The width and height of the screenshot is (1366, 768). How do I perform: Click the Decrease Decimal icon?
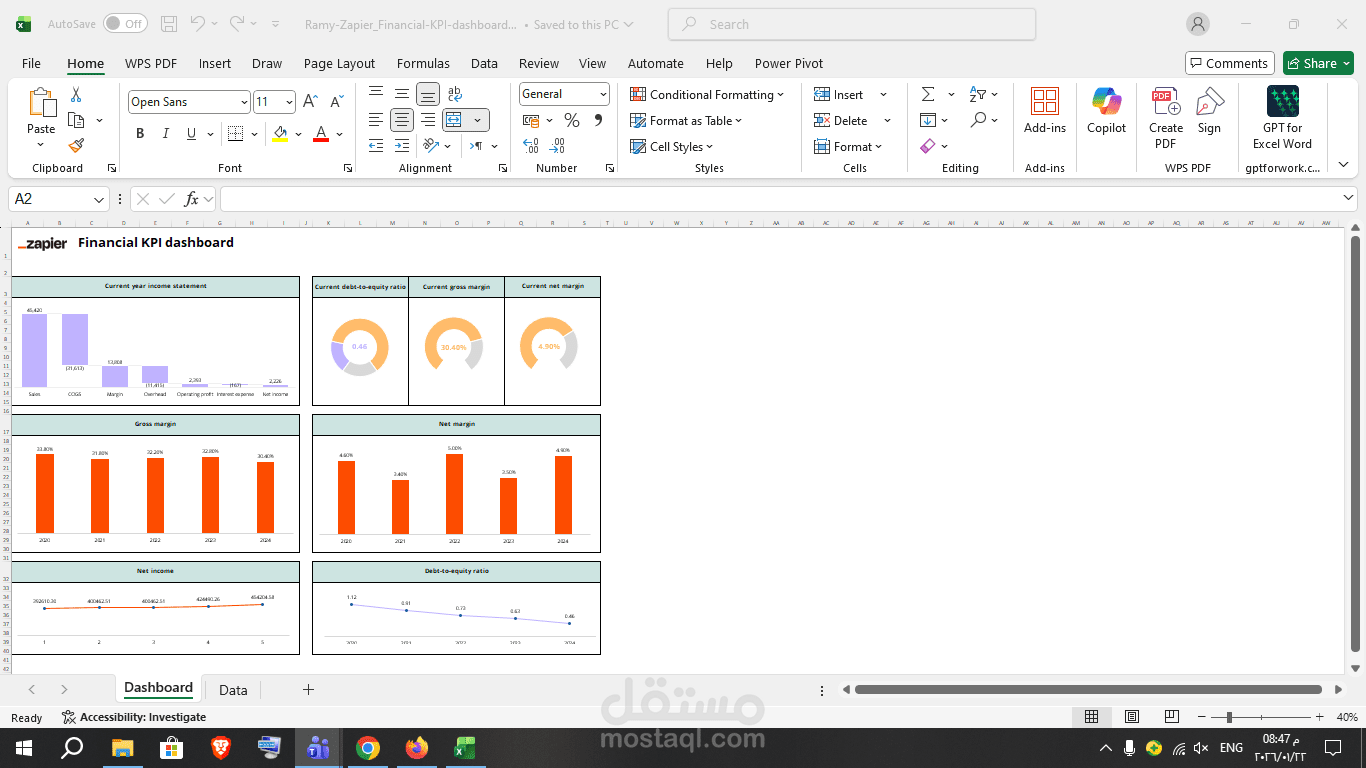click(x=558, y=146)
